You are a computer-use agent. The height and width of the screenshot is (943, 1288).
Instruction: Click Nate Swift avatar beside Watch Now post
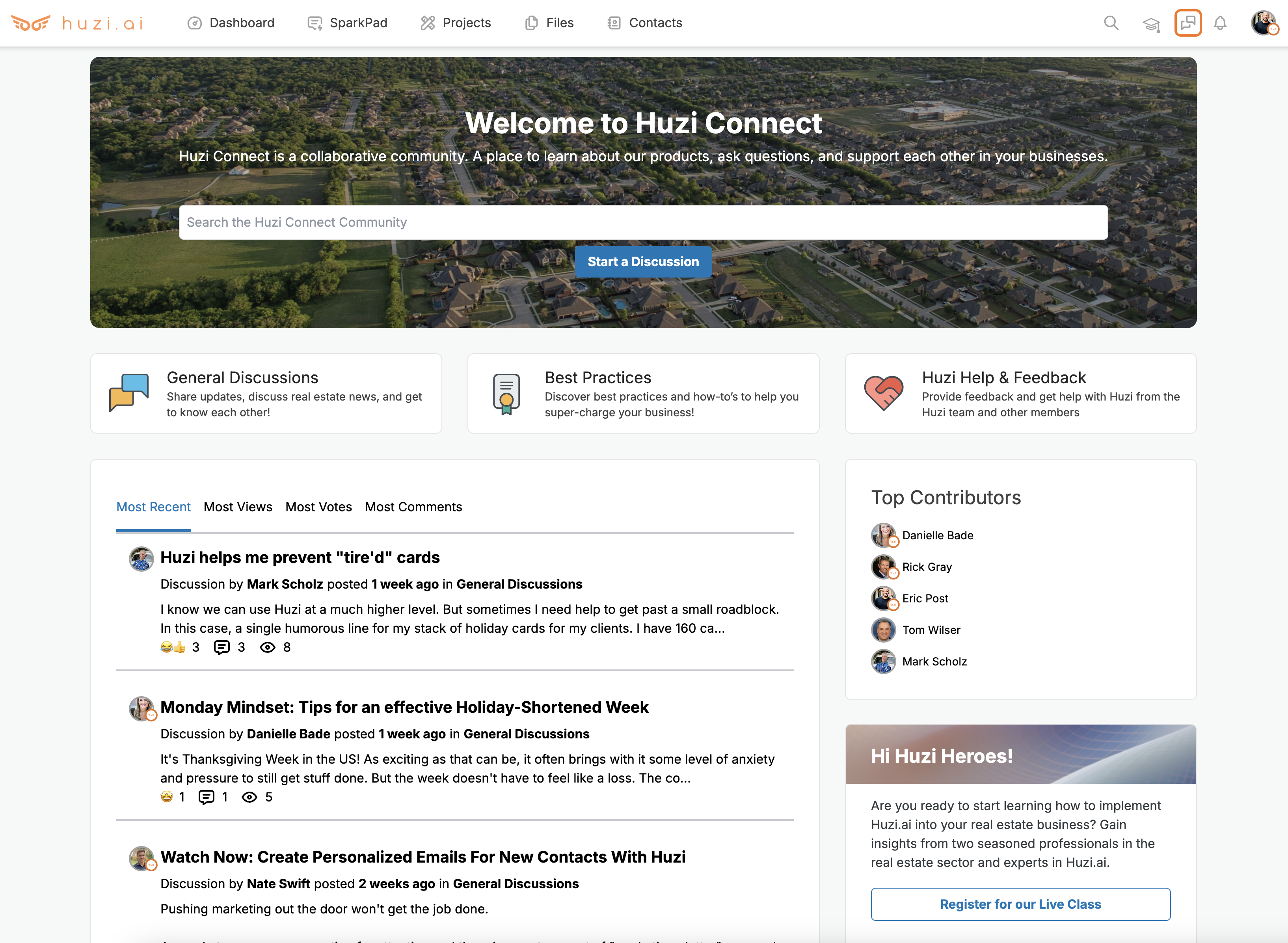click(x=141, y=858)
